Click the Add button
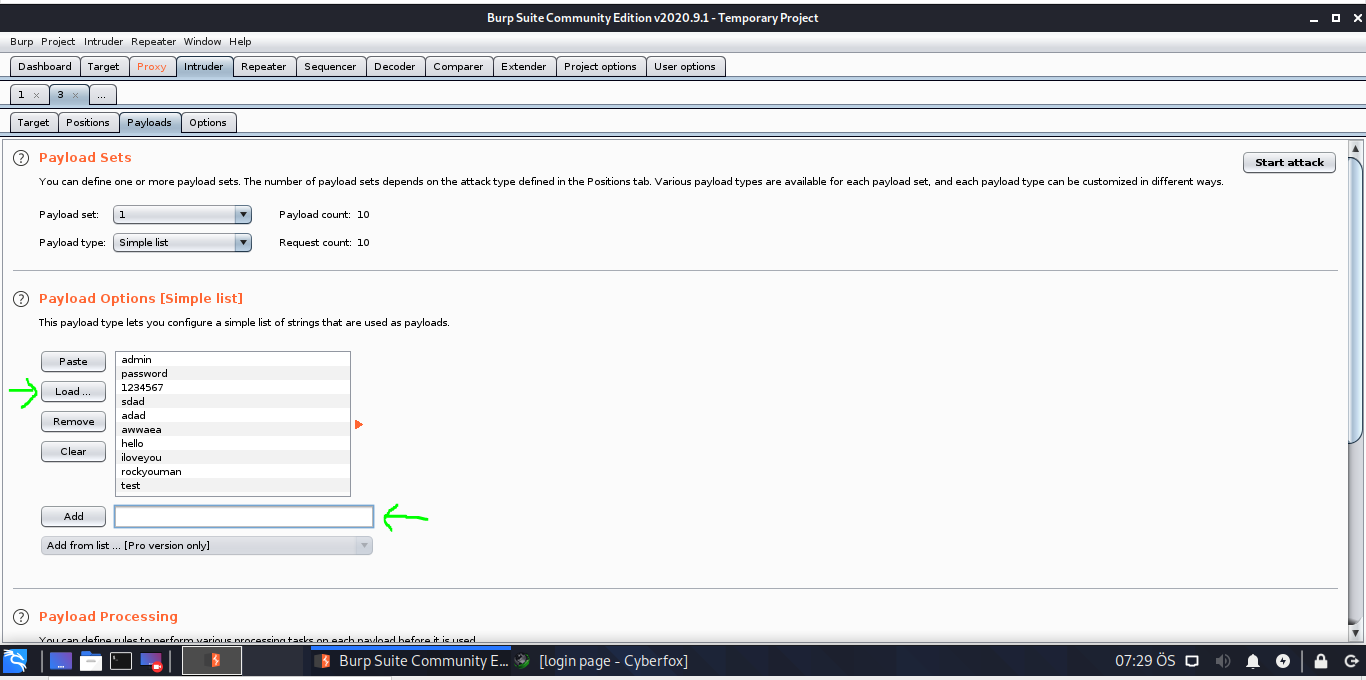Viewport: 1366px width, 680px height. point(73,516)
